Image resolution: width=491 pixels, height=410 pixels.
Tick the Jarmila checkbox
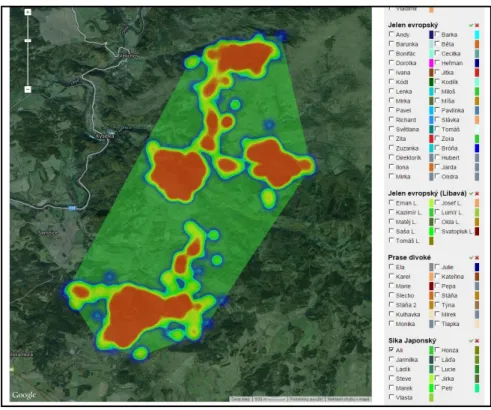[391, 359]
